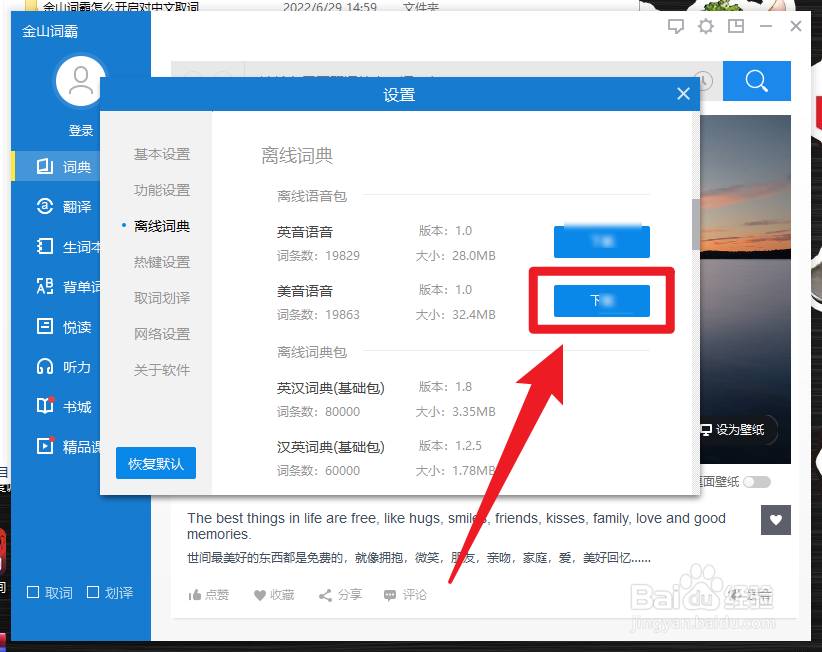Click the 汉英词典(基础包) entry
The image size is (822, 652).
(331, 447)
